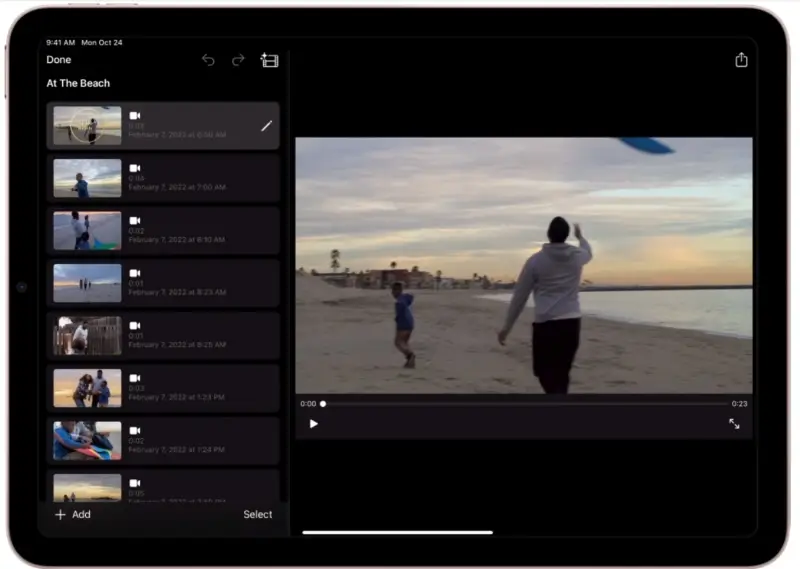Select thumbnail of man by wooden fence
This screenshot has width=800, height=569.
(x=87, y=336)
